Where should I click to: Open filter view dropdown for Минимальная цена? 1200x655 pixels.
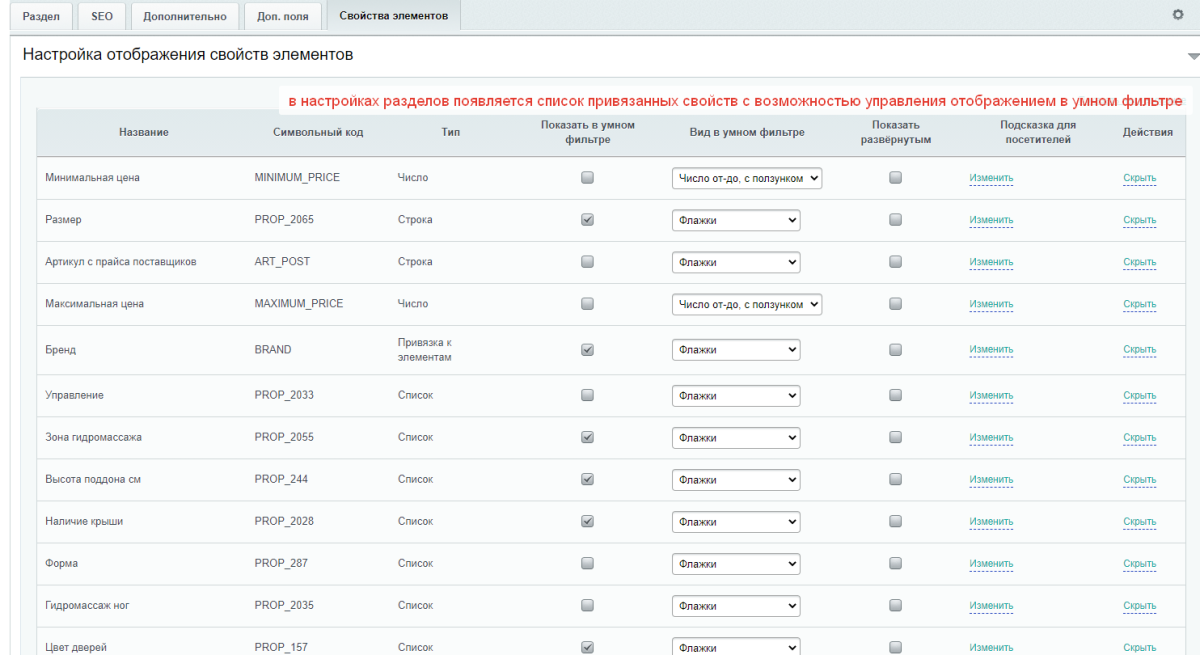pos(746,178)
